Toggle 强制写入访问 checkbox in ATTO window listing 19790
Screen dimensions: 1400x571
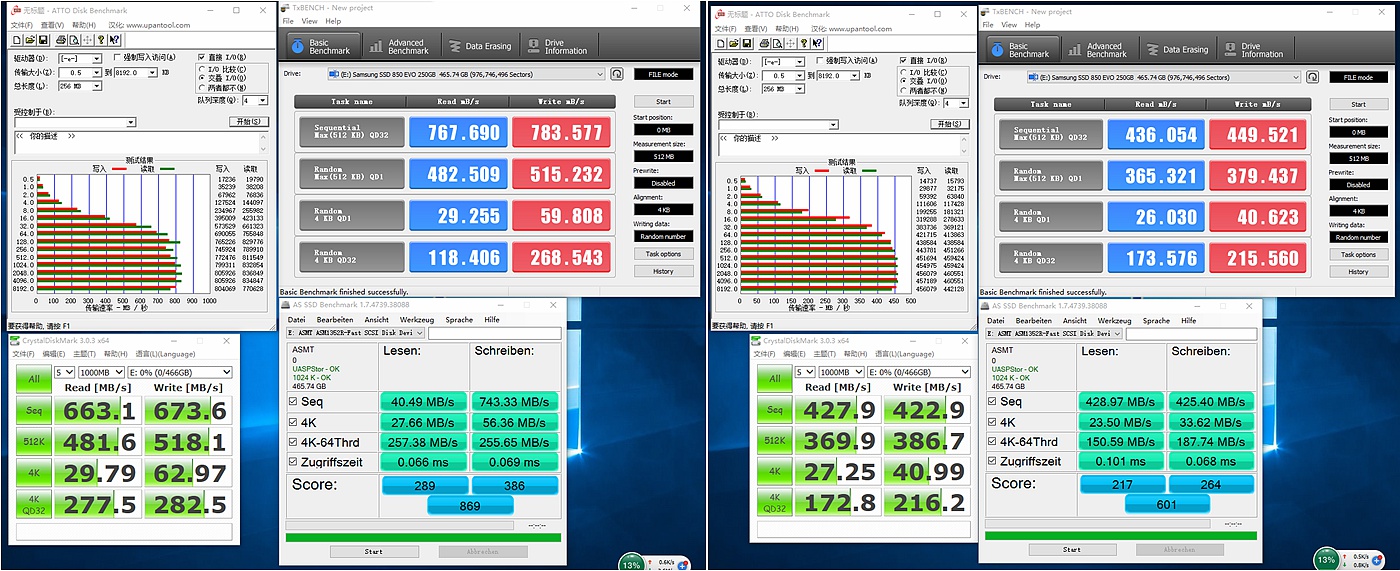point(117,58)
